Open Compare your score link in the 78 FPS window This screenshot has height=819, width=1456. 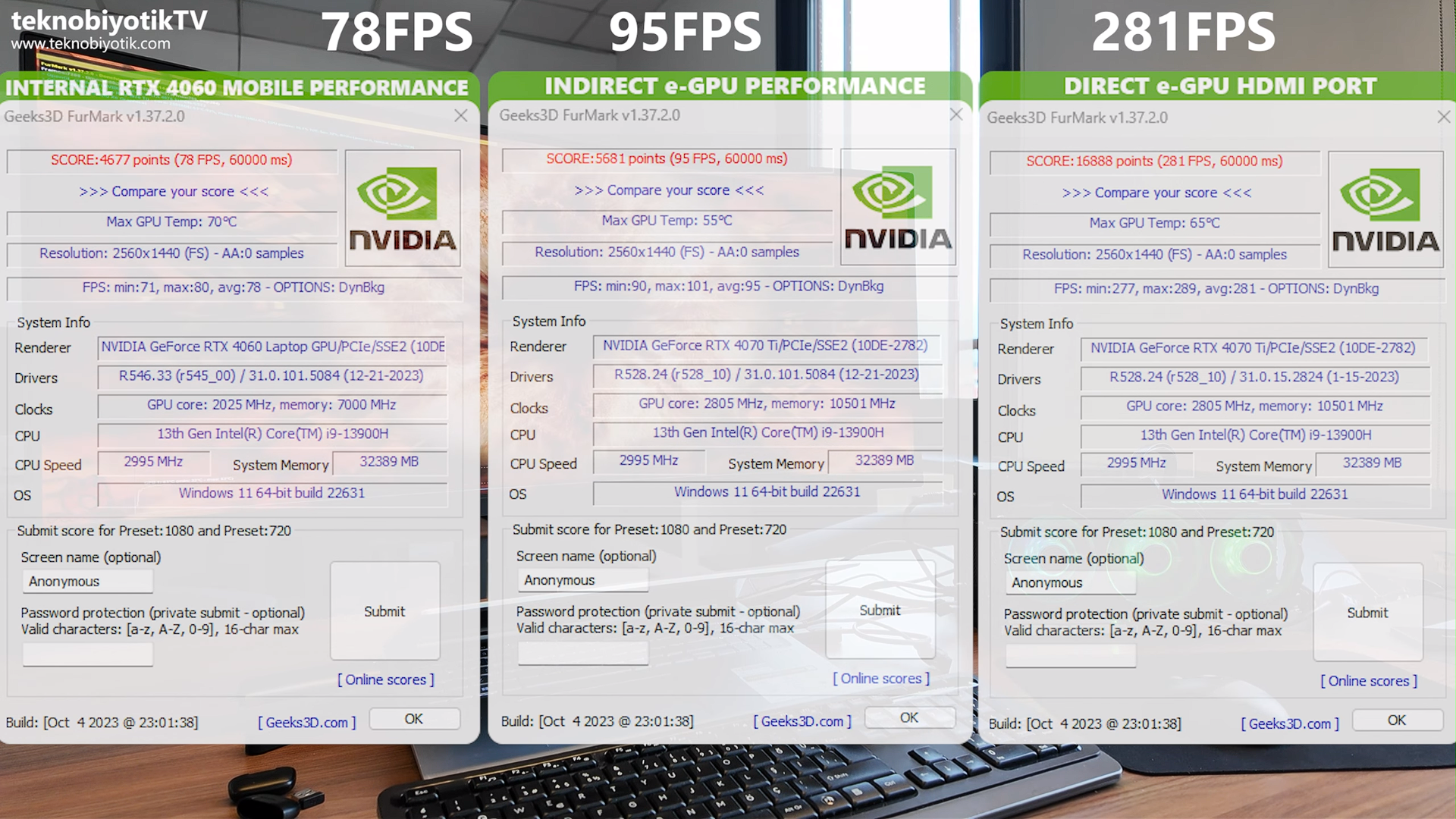(174, 191)
